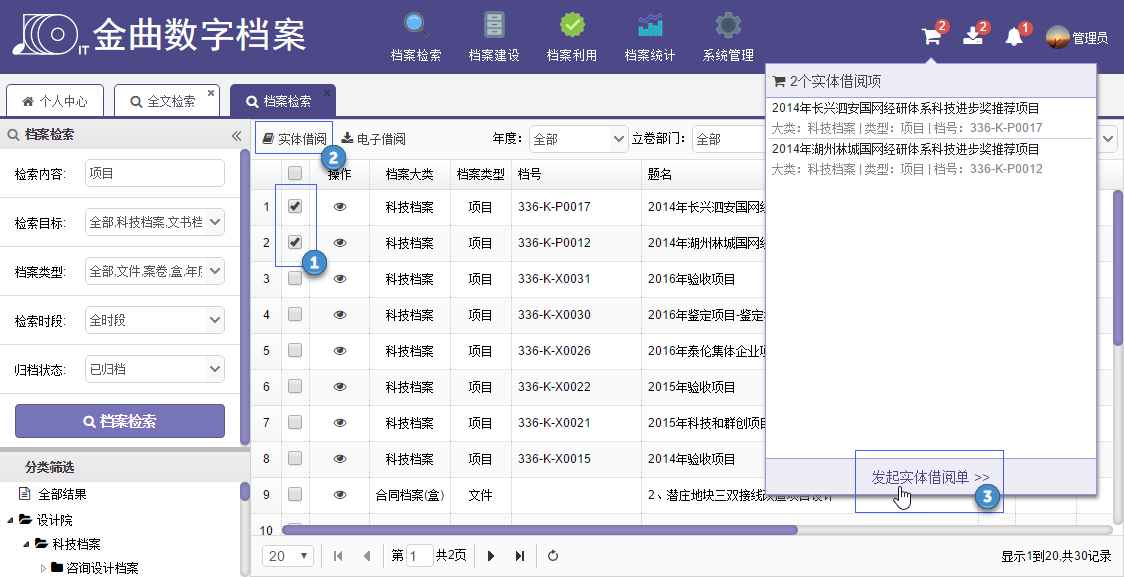This screenshot has height=577, width=1124.
Task: Open 系统管理 gear icon
Action: [x=728, y=25]
